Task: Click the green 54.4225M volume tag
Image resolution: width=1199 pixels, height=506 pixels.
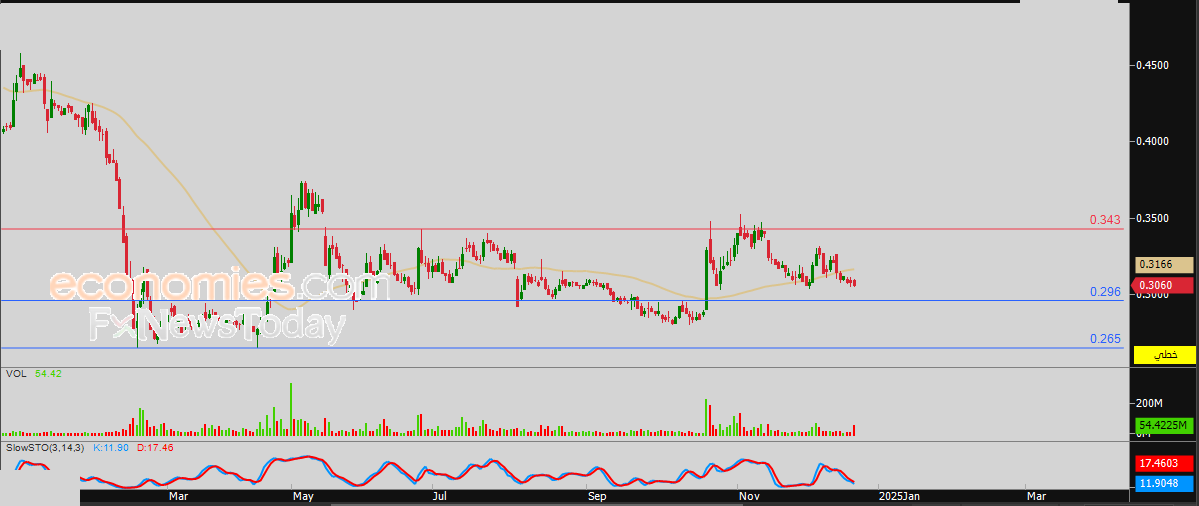Action: pos(1165,425)
